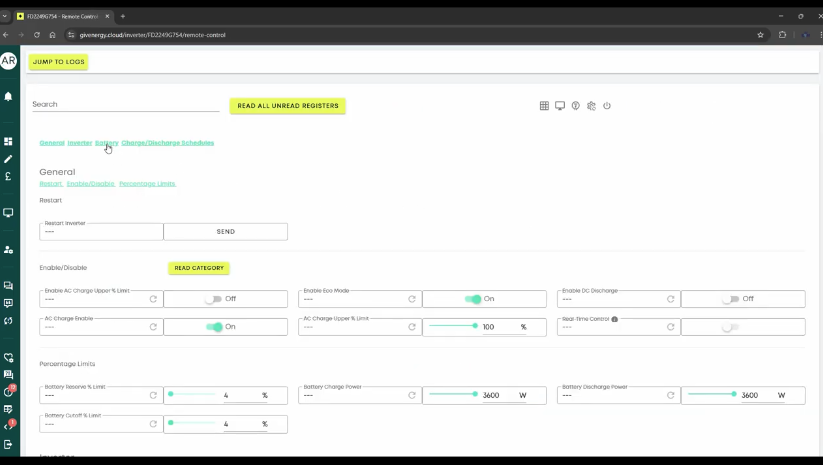Open the dashboard grid icon in sidebar

(x=8, y=141)
